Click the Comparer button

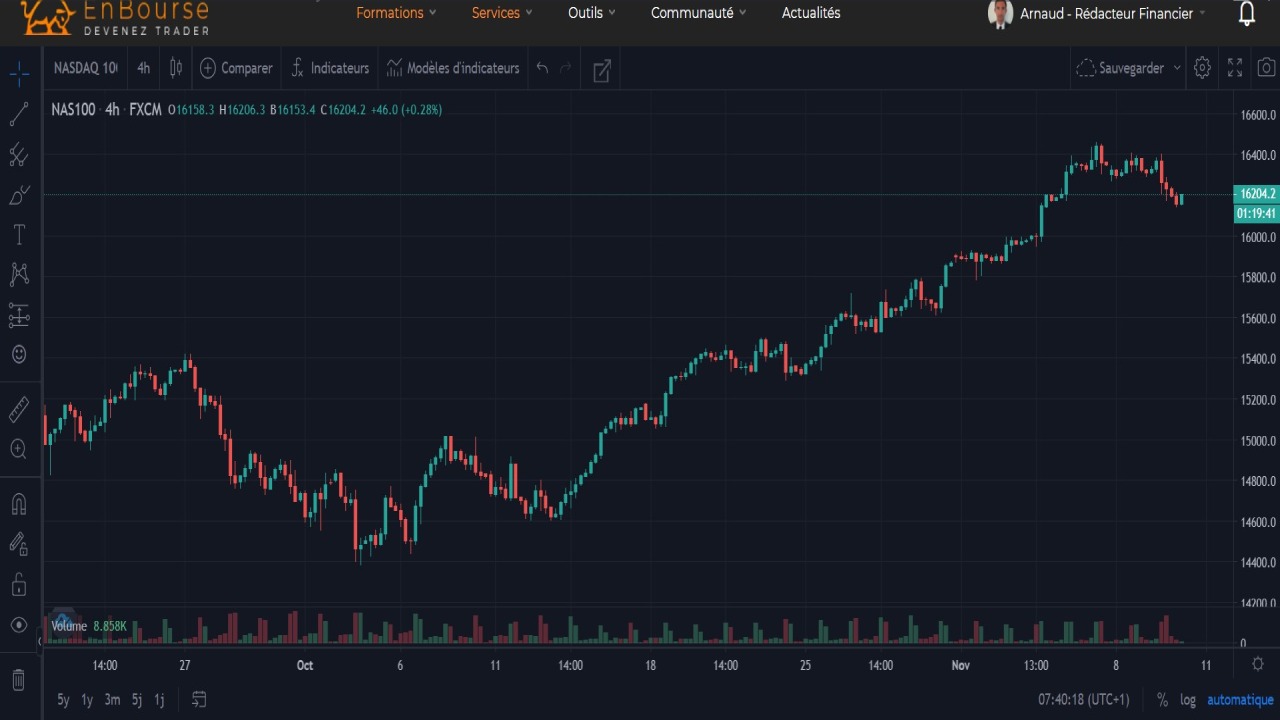click(236, 68)
